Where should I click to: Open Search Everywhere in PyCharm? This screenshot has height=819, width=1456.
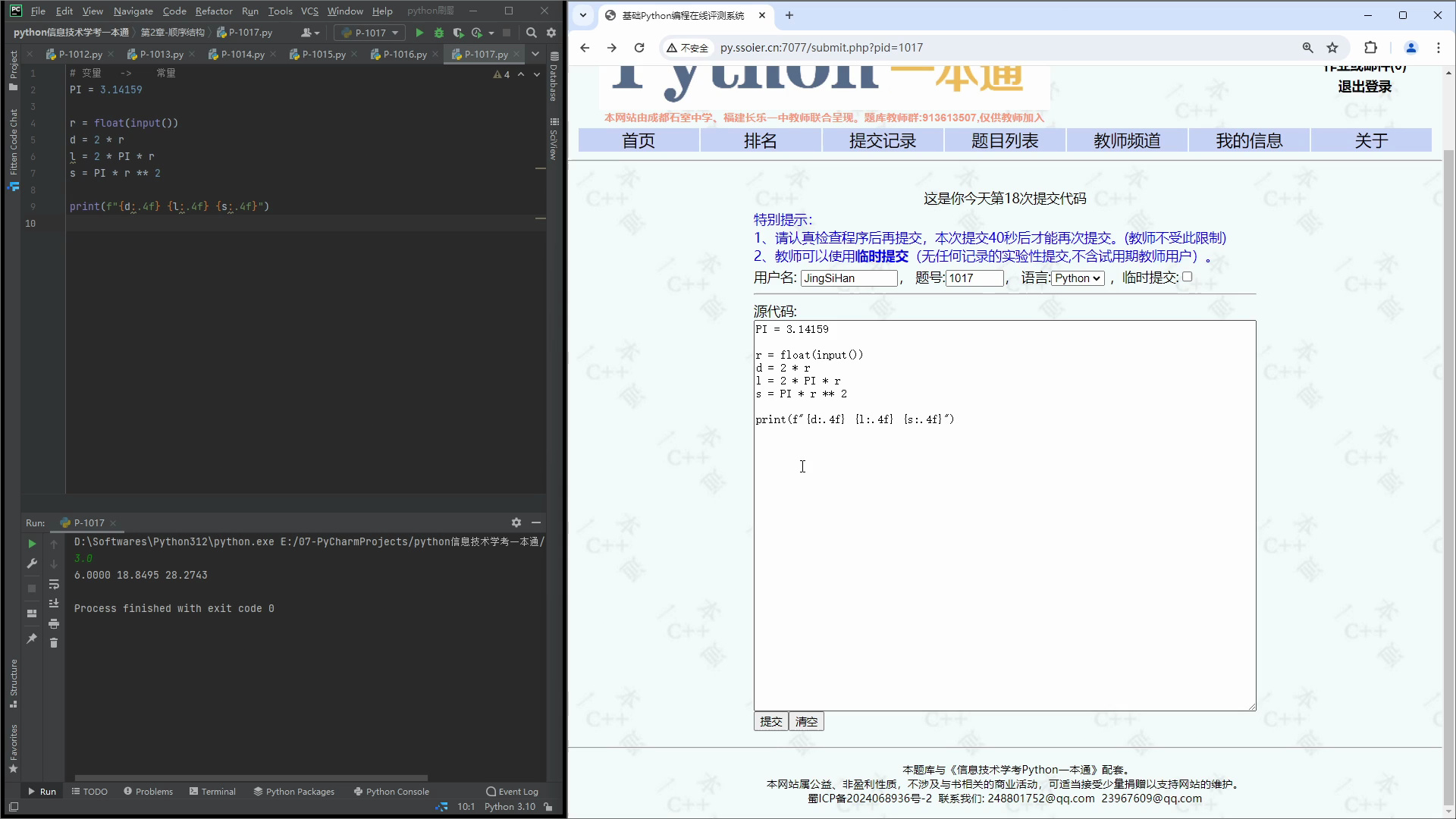[x=531, y=33]
